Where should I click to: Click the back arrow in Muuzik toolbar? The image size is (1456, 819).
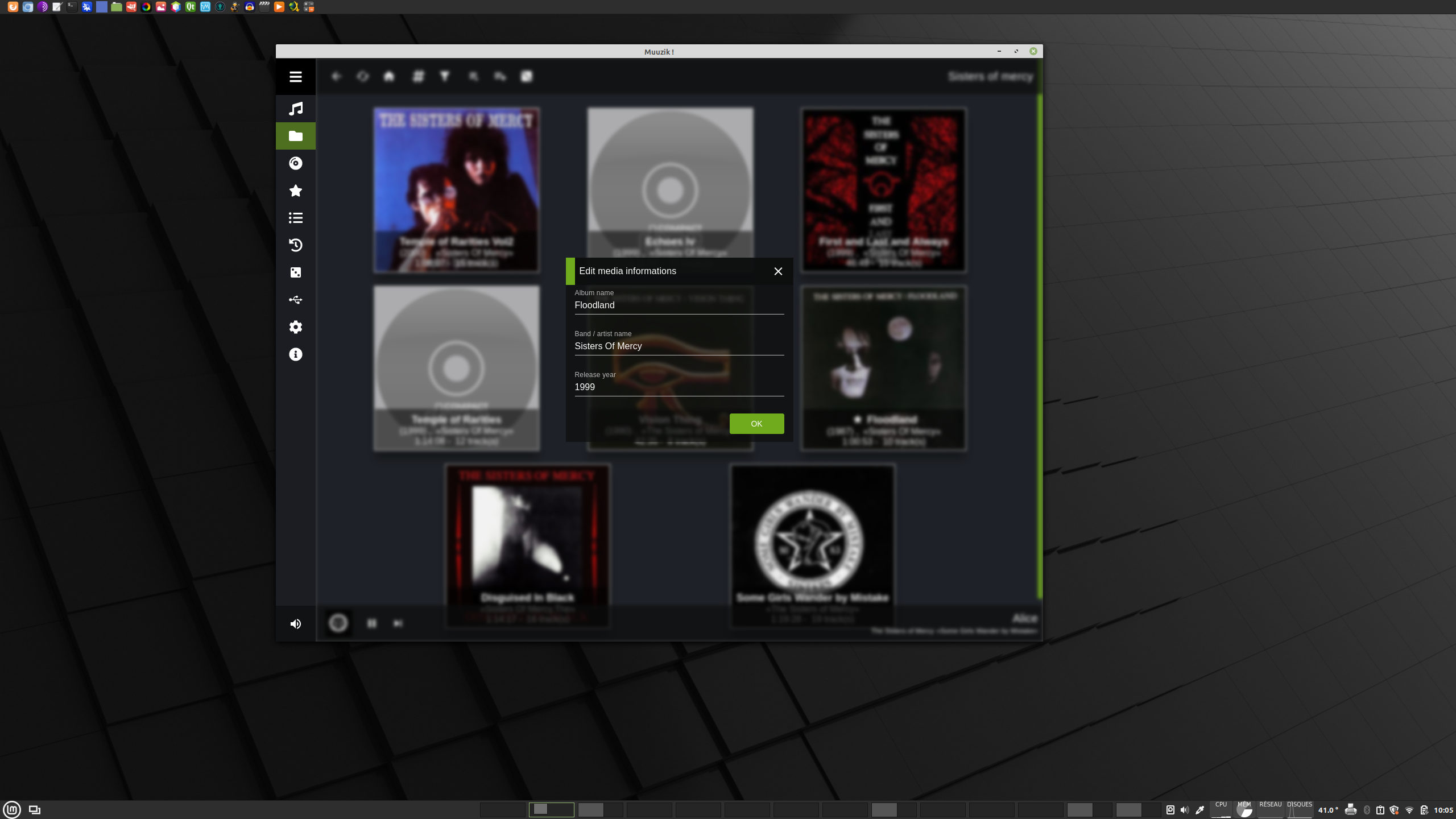coord(336,76)
